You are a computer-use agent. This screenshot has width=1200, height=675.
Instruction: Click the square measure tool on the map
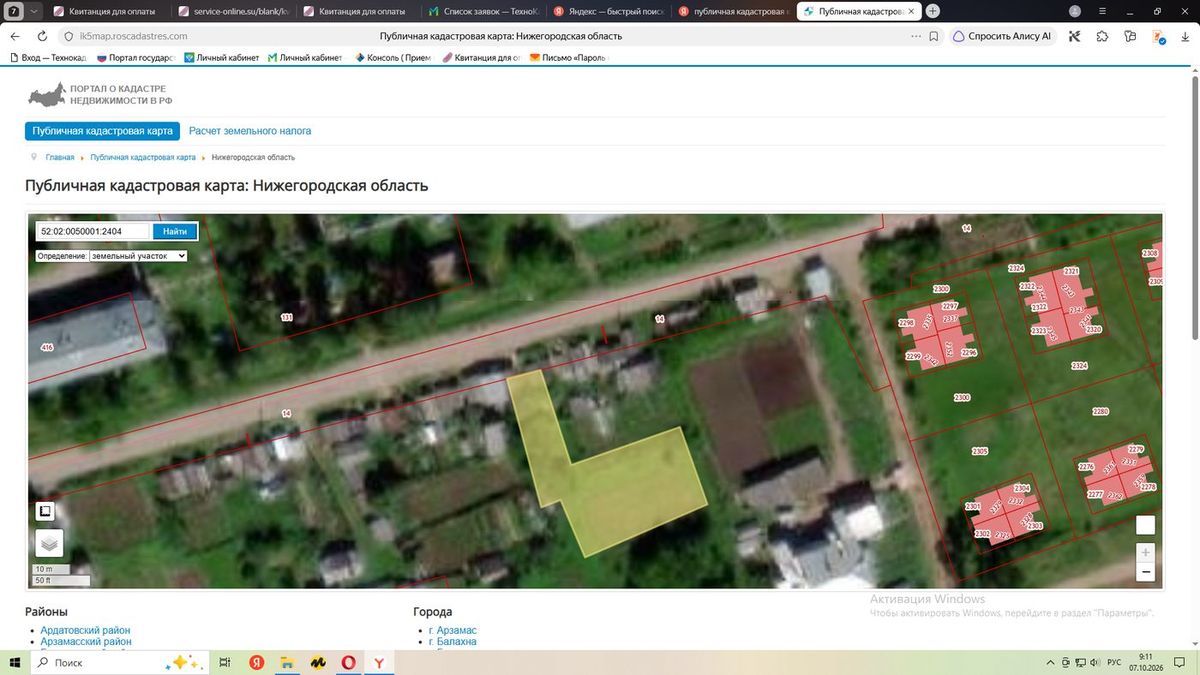45,511
